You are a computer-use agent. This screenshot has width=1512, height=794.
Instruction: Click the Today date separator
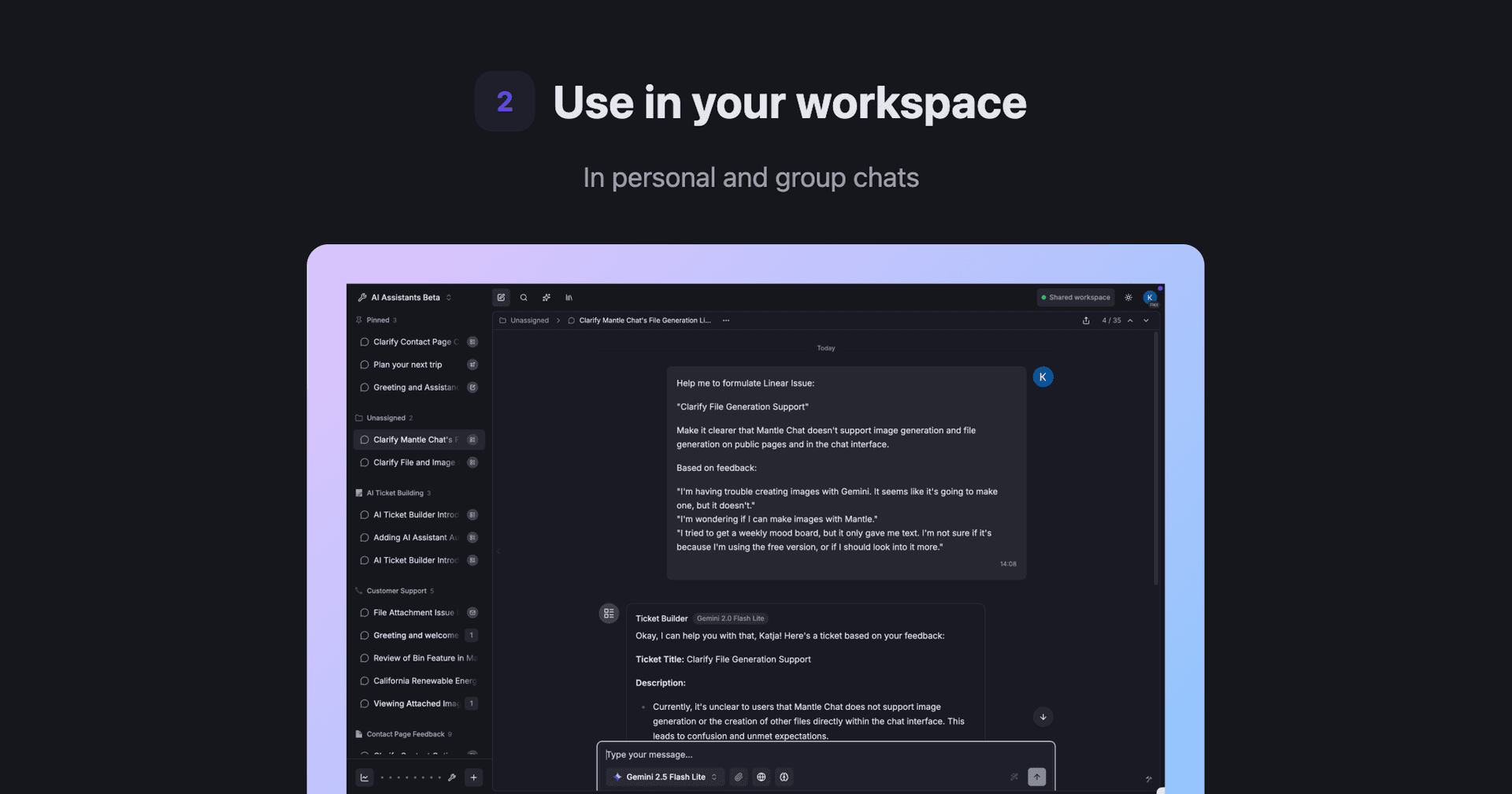(826, 348)
